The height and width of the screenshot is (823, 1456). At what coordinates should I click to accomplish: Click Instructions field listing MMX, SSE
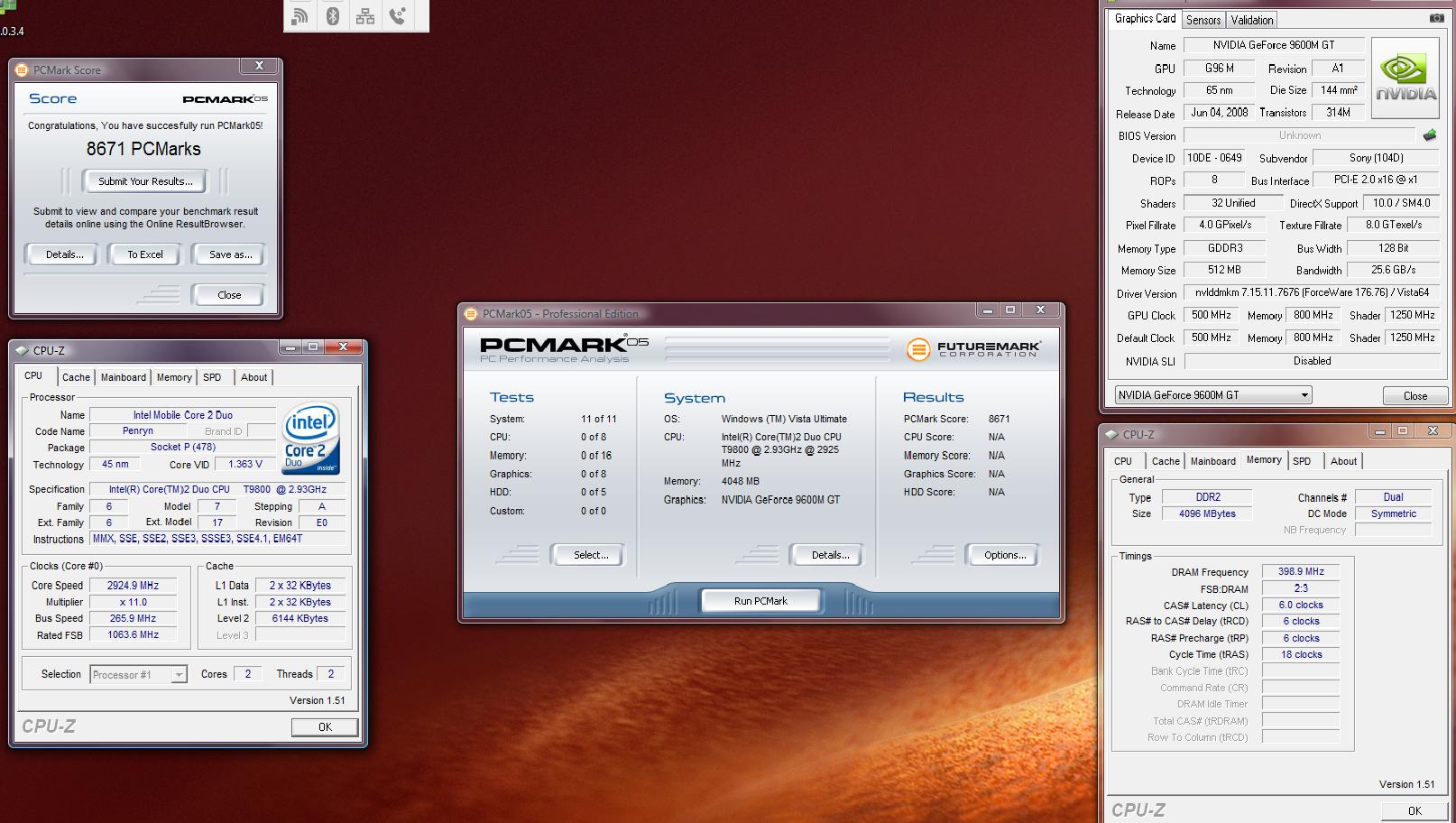pos(217,539)
